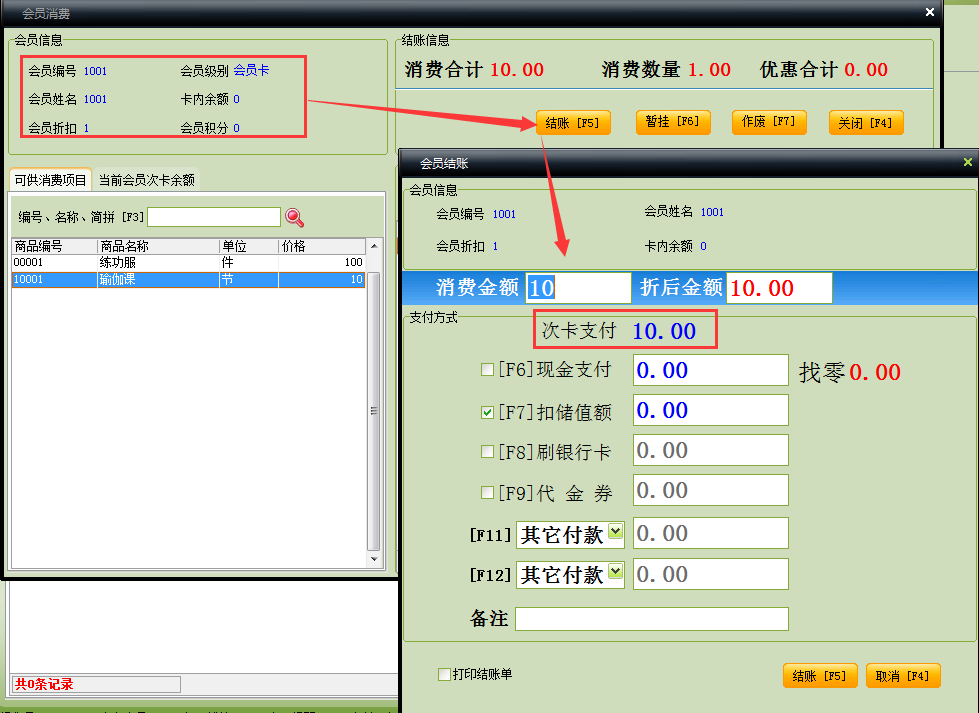
Task: Tick the [F8] 刷银行卡 checkbox
Action: coord(487,451)
